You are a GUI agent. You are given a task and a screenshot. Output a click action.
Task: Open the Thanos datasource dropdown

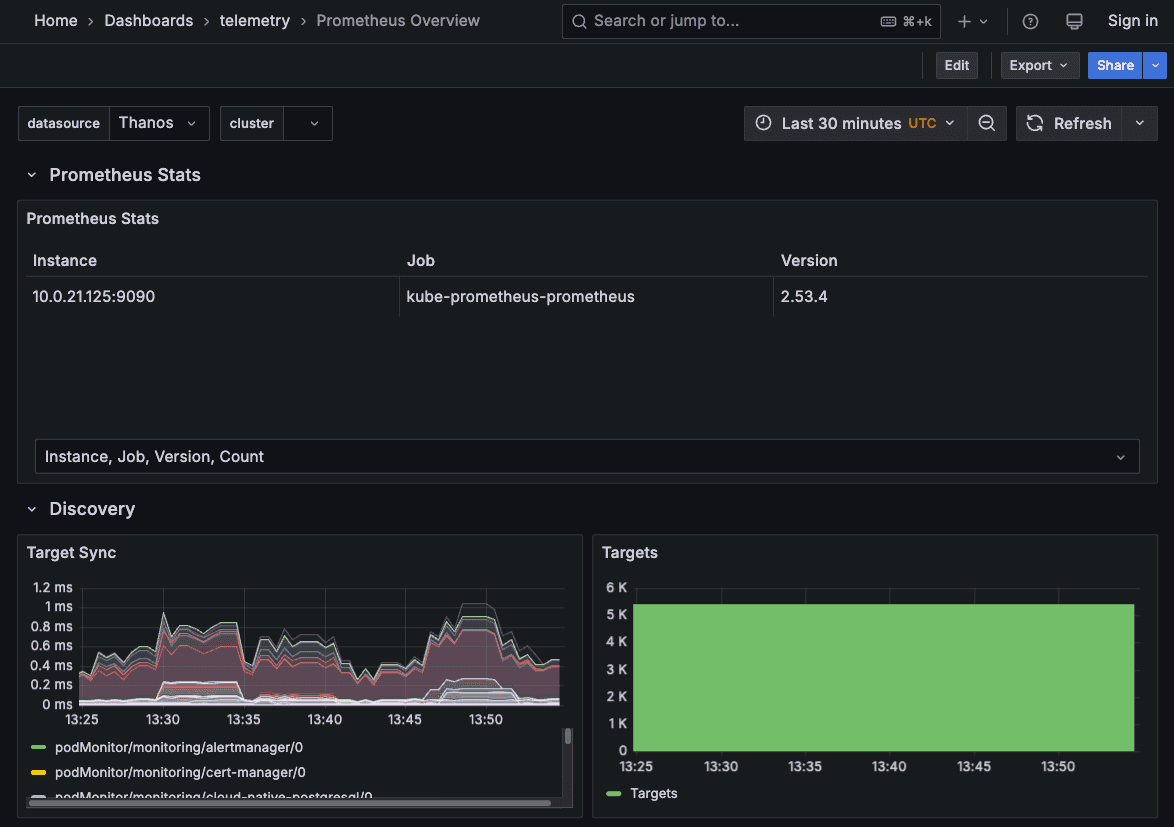[159, 123]
